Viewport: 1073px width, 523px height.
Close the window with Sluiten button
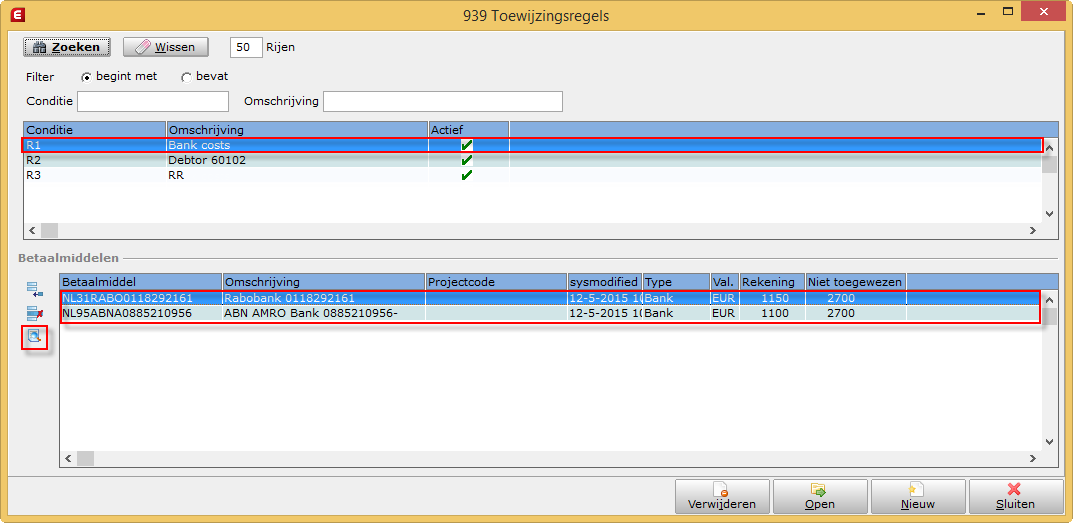click(x=1014, y=497)
